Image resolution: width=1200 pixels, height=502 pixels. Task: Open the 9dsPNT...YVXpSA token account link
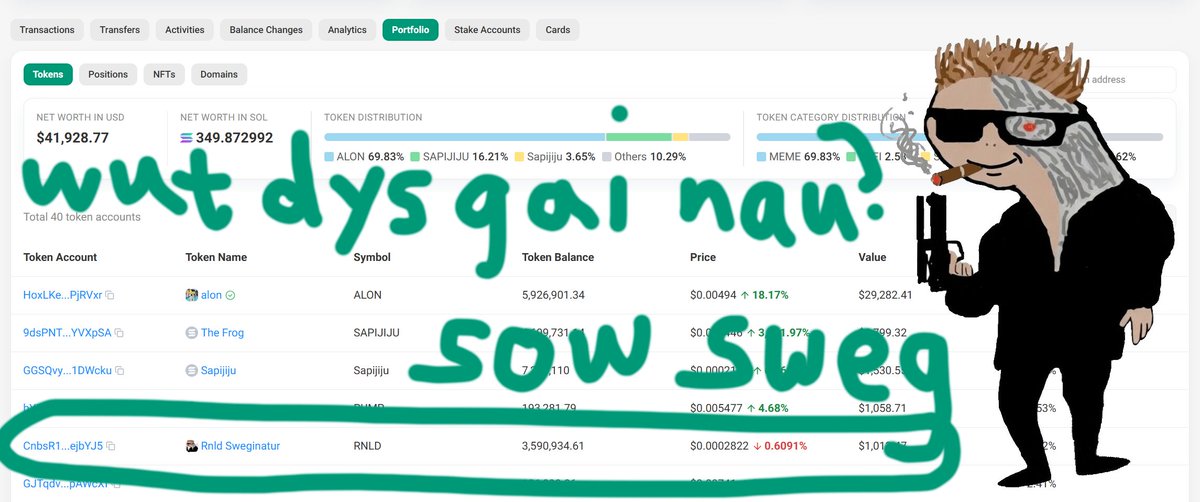(x=68, y=333)
